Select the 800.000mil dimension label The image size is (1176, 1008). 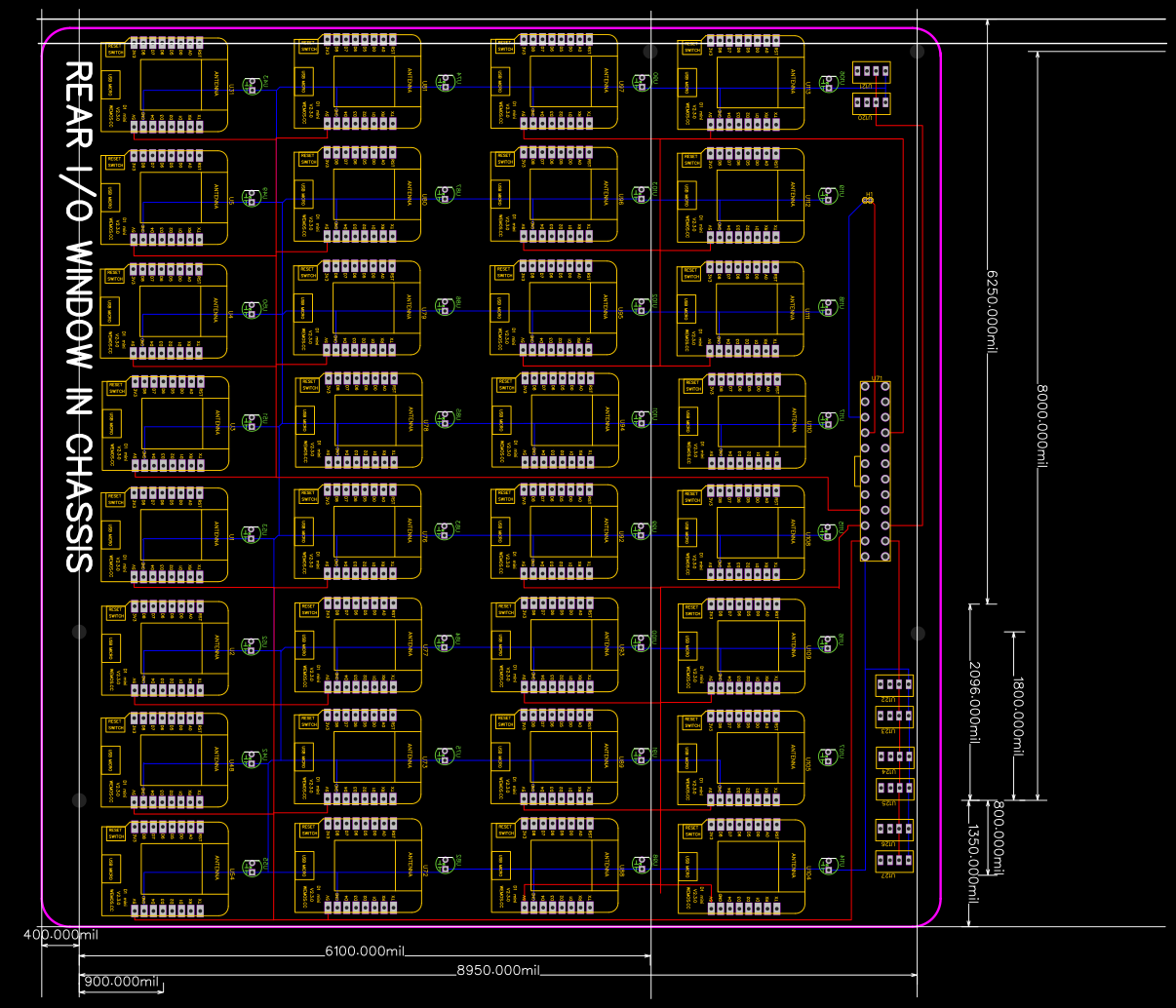[998, 836]
